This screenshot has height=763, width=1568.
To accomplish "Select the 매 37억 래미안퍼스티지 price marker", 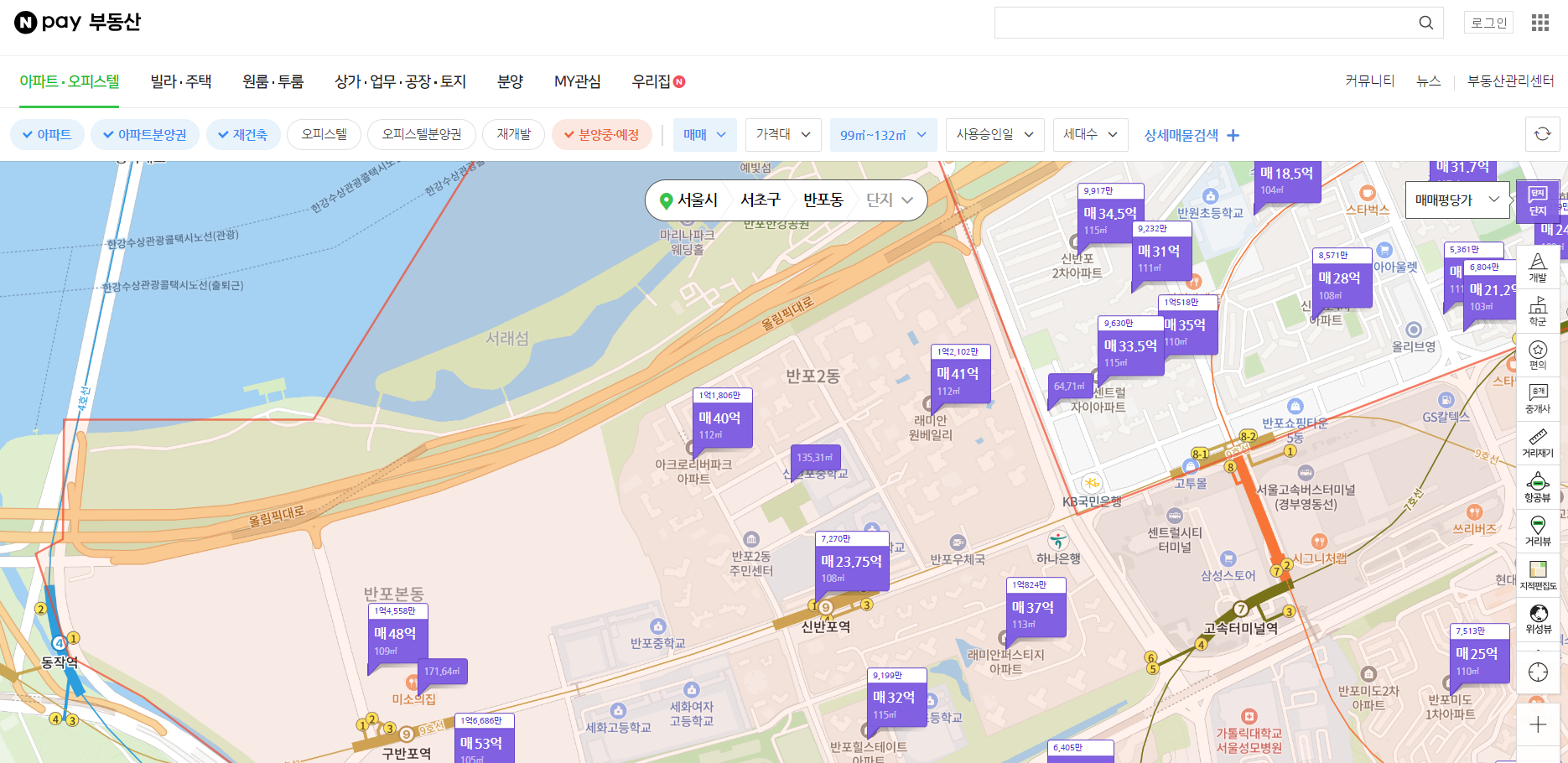I will 1036,607.
